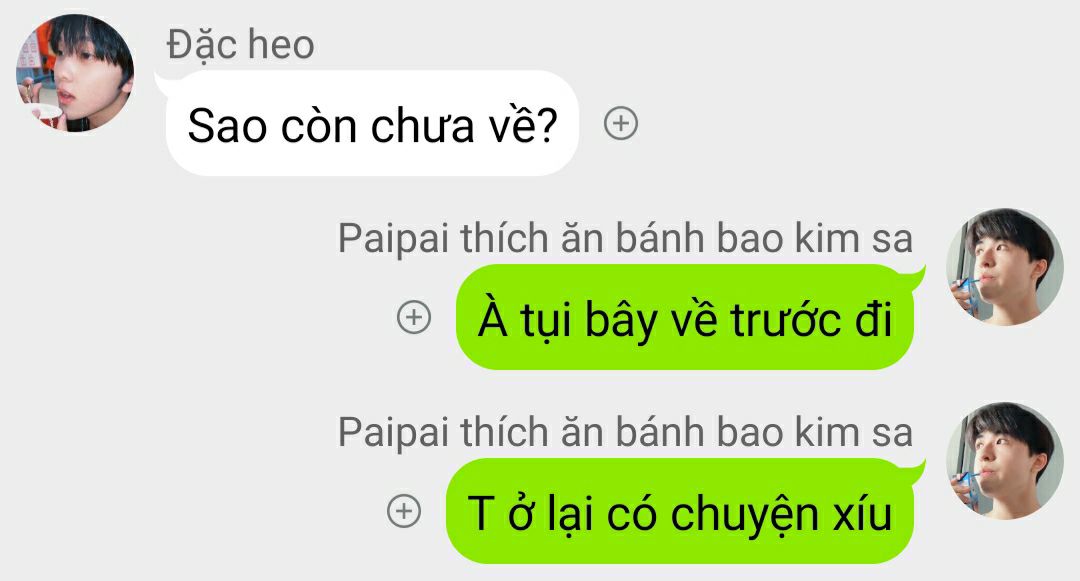
Task: Open Paipai's avatar beside "T ở lại có chuyện xíu"
Action: click(1005, 461)
